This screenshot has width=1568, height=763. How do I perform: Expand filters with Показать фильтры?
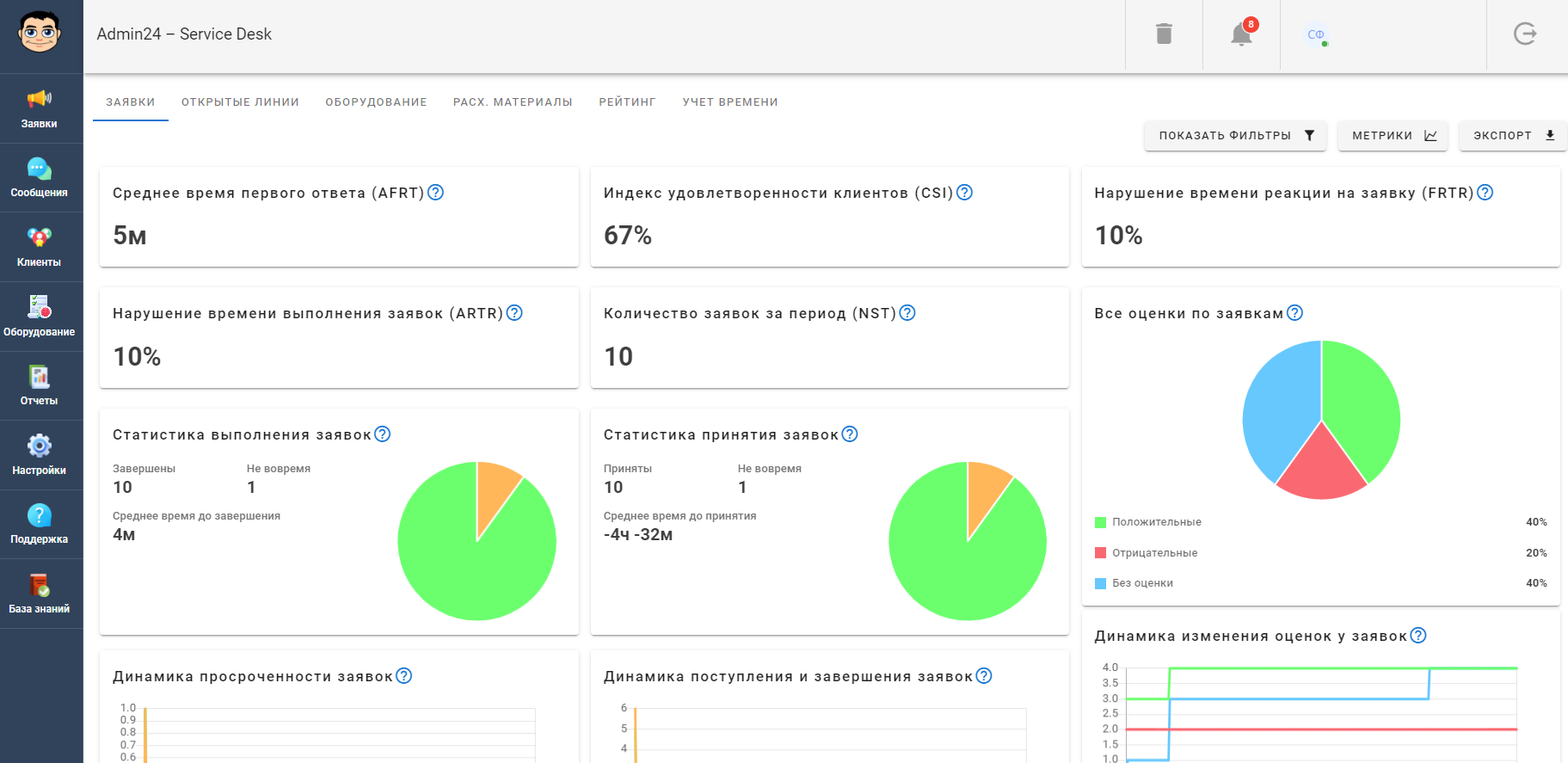point(1235,136)
